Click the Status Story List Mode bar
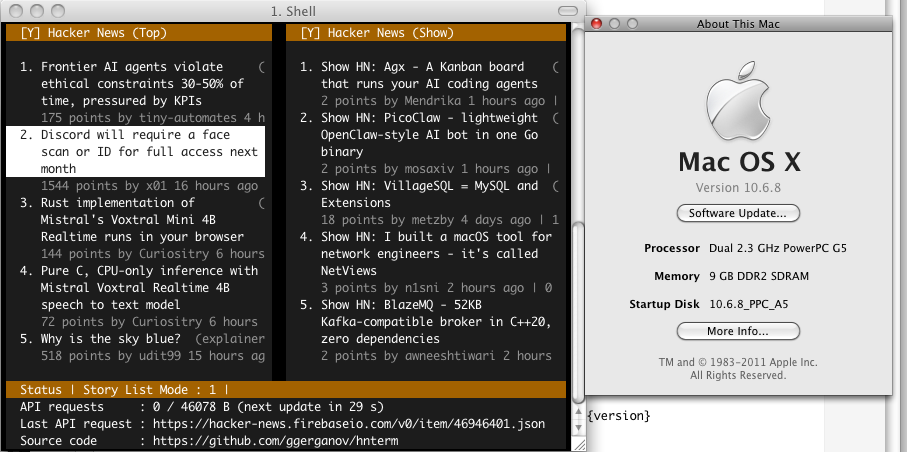Viewport: 907px width, 452px height. coord(286,389)
